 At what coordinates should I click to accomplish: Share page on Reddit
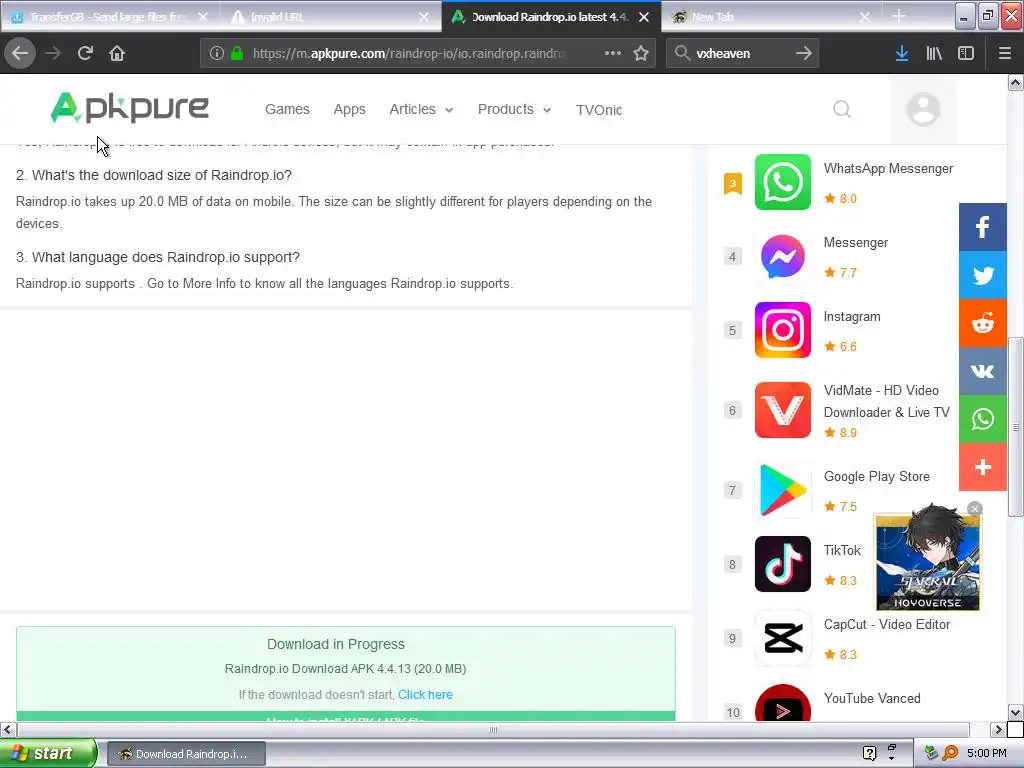[x=982, y=323]
